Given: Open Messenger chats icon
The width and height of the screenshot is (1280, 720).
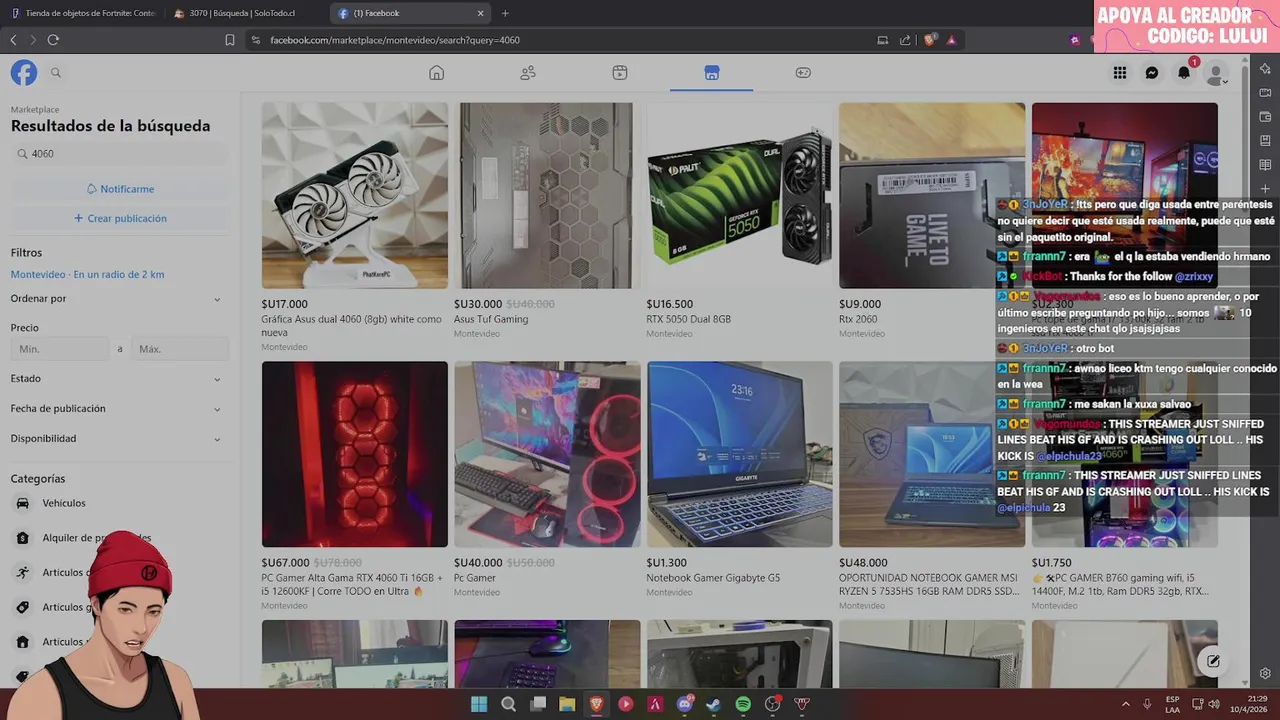Looking at the screenshot, I should pyautogui.click(x=1152, y=73).
